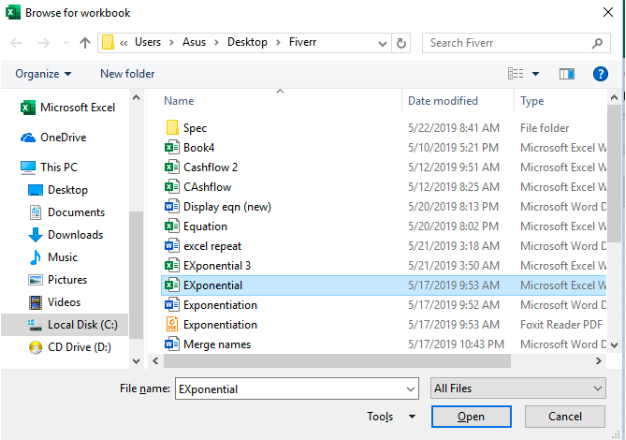Click the Excel icon in the title bar
Screen dimensions: 626x440
click(x=12, y=12)
